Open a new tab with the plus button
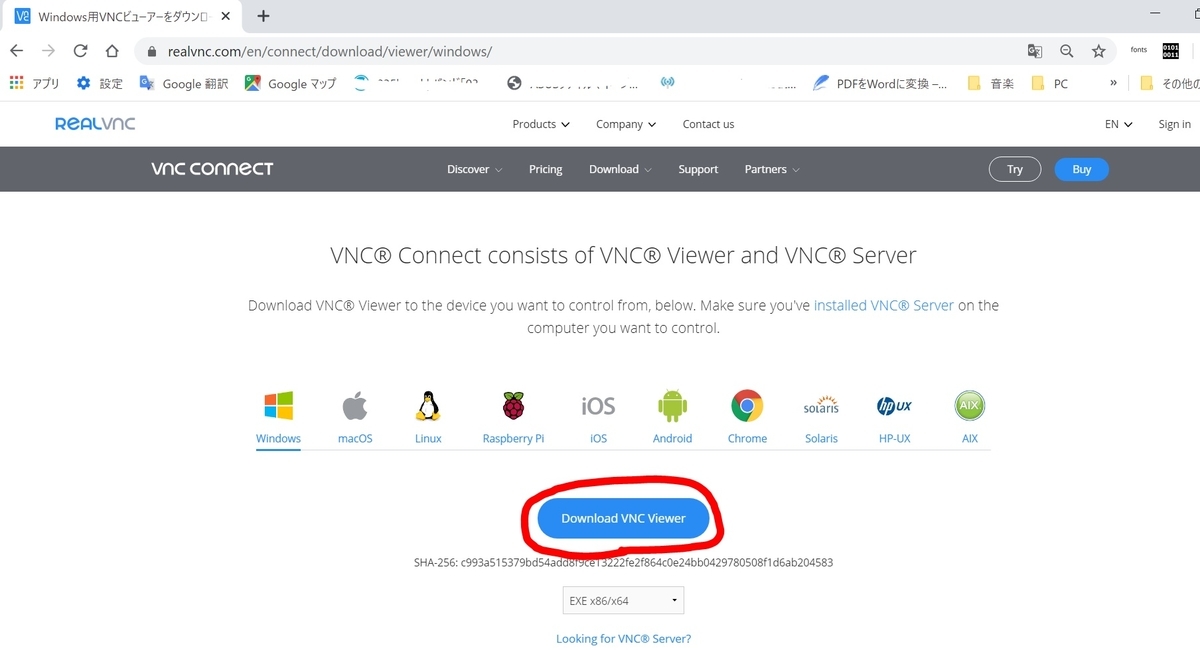The height and width of the screenshot is (650, 1200). (x=263, y=16)
